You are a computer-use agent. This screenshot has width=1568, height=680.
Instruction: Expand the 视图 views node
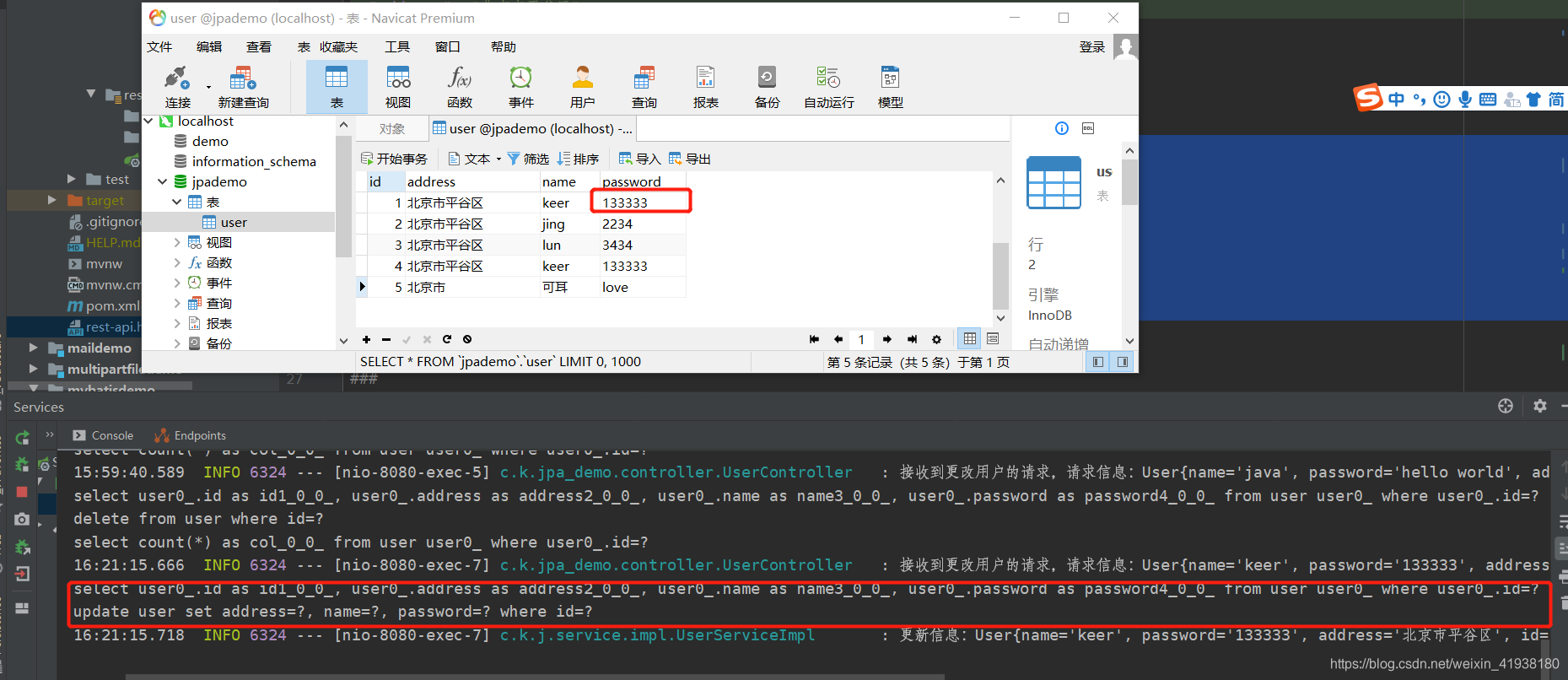click(x=176, y=242)
